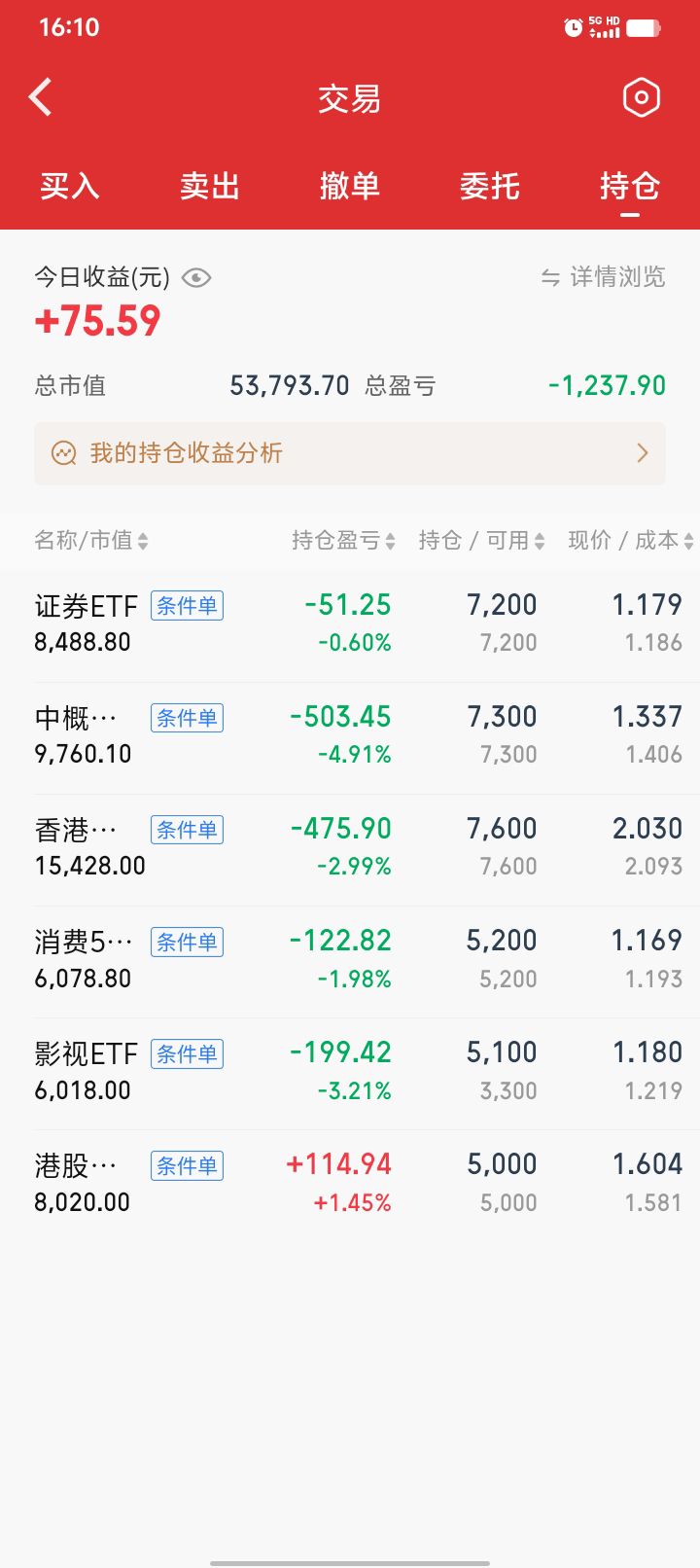Sort by 名称/市值 column

pyautogui.click(x=91, y=541)
